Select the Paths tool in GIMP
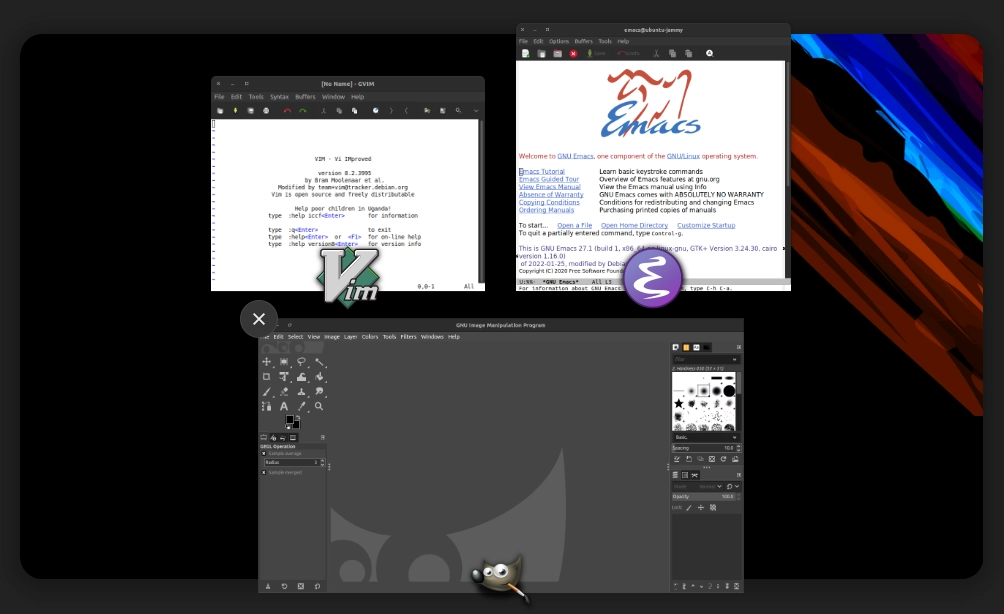The width and height of the screenshot is (1004, 614). (266, 406)
